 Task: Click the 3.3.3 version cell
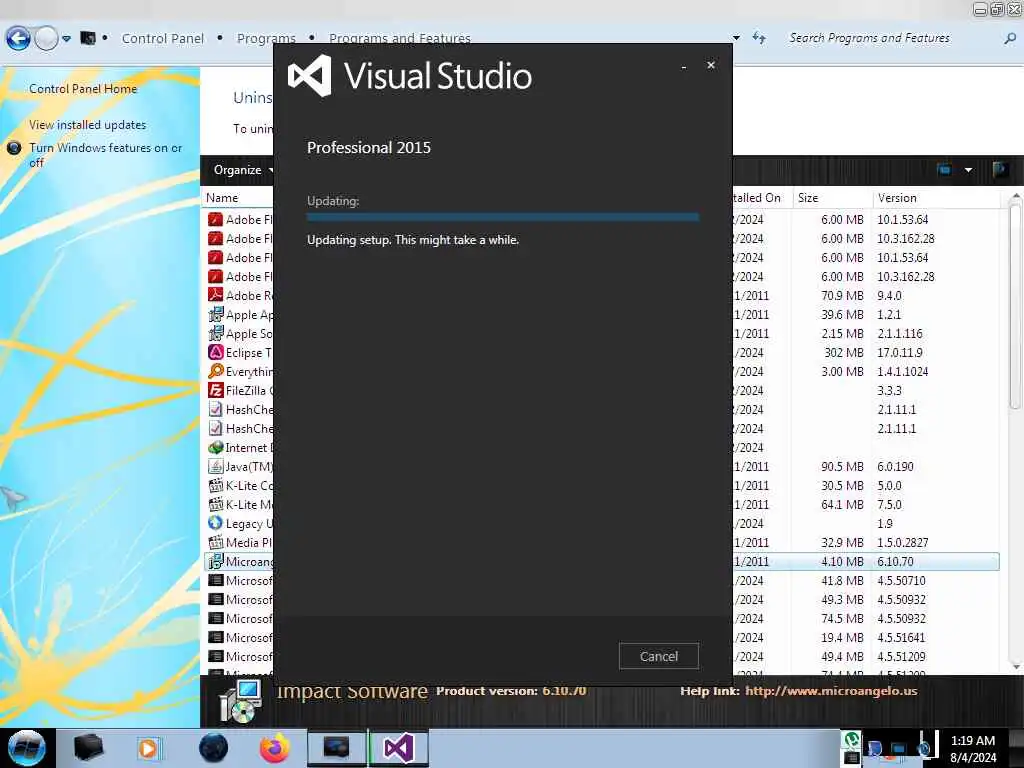click(889, 391)
